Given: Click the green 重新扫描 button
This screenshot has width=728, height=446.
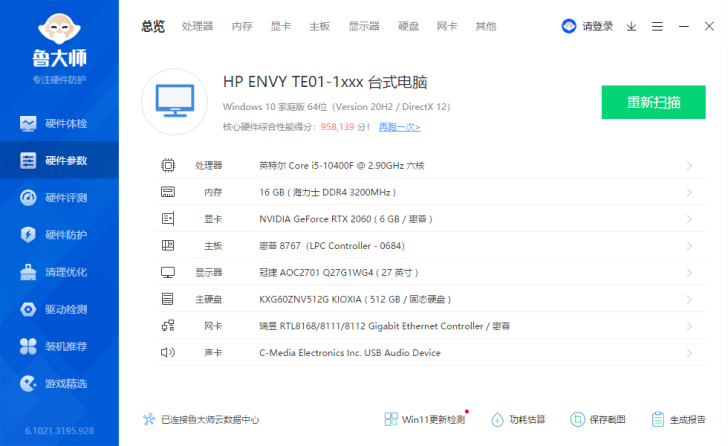Looking at the screenshot, I should point(653,102).
